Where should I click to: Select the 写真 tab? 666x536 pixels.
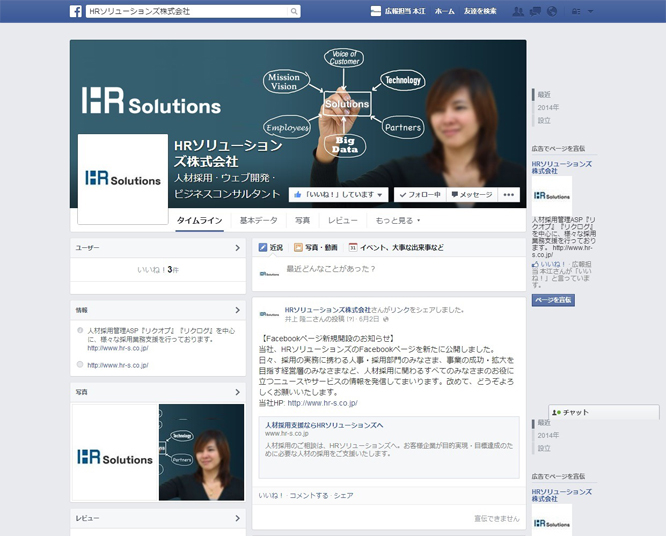coord(302,220)
